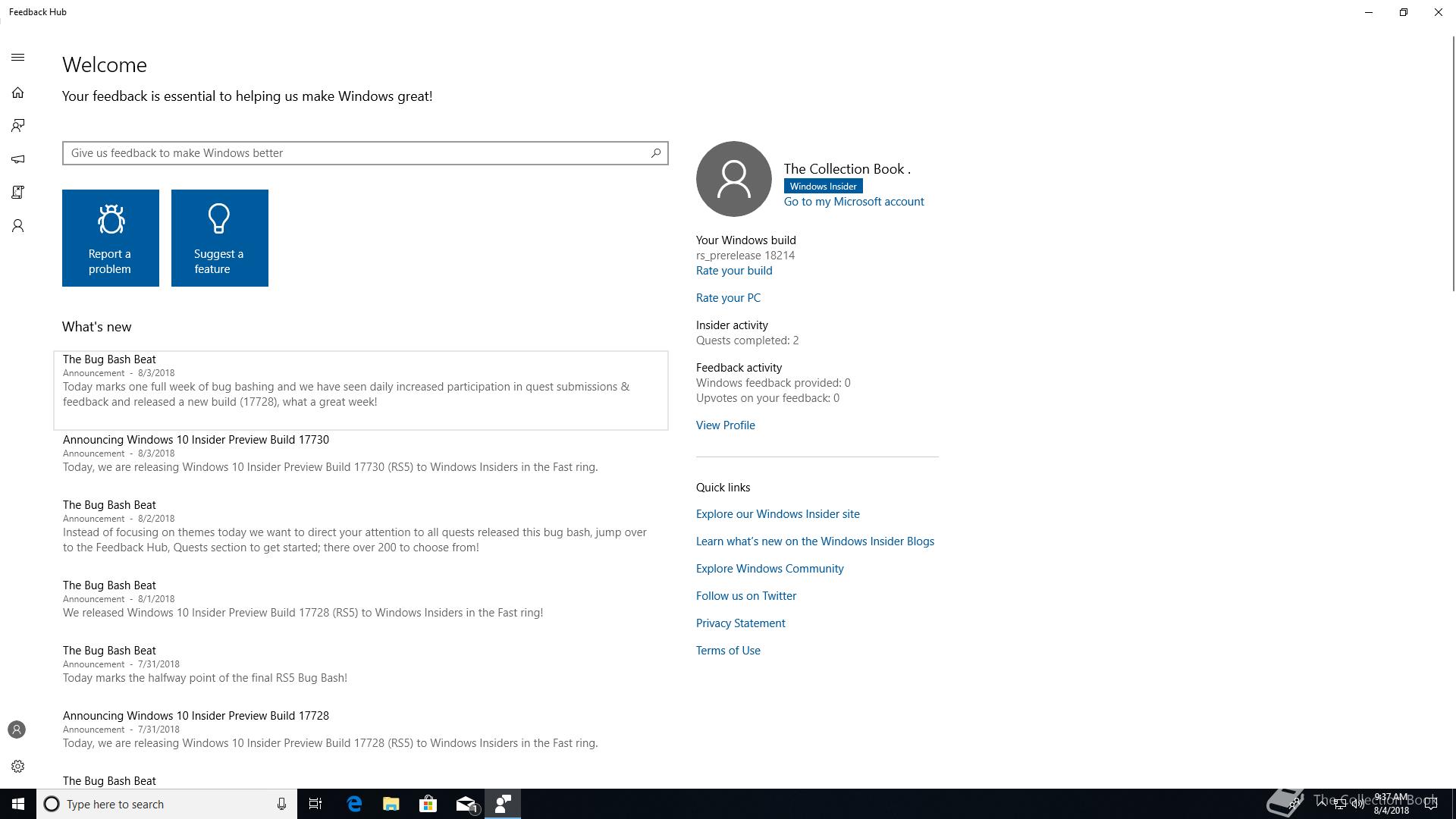Click the Rate your PC link
1456x819 pixels.
click(x=728, y=298)
